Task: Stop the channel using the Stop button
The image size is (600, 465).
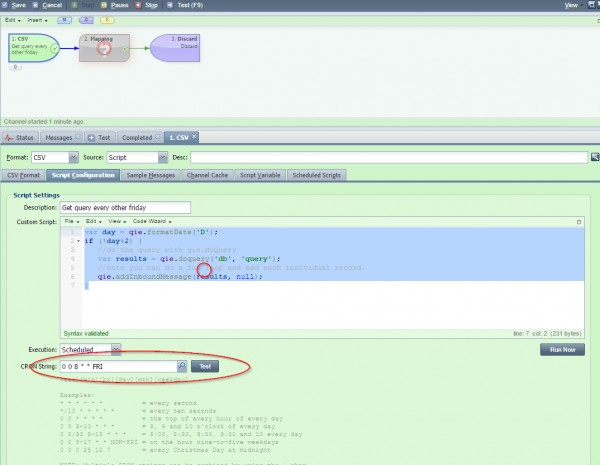Action: pyautogui.click(x=147, y=5)
